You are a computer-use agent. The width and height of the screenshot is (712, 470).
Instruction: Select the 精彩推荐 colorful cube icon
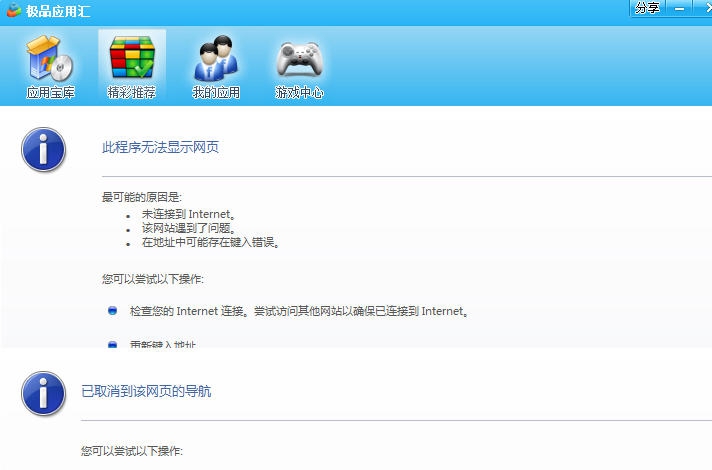click(132, 58)
